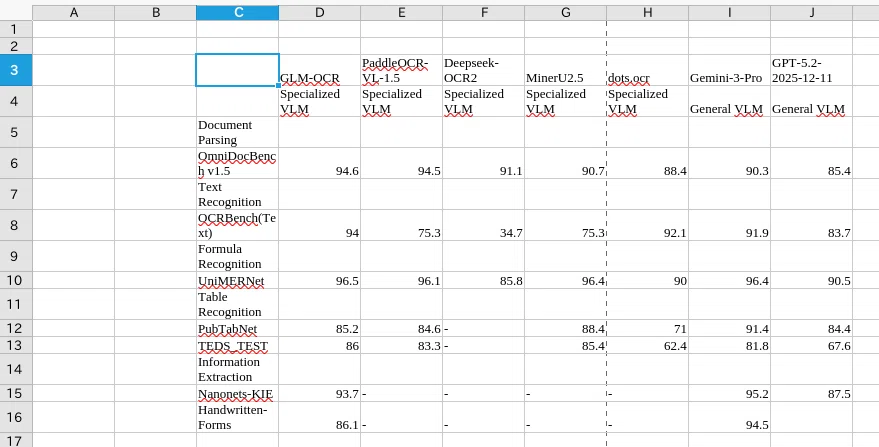Select the Gemini-3-Pro header cell
This screenshot has height=447, width=879.
point(729,70)
